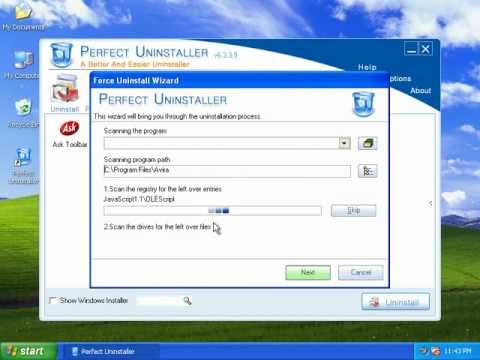
Task: Click the small arrow on right panel edge
Action: coord(430,203)
